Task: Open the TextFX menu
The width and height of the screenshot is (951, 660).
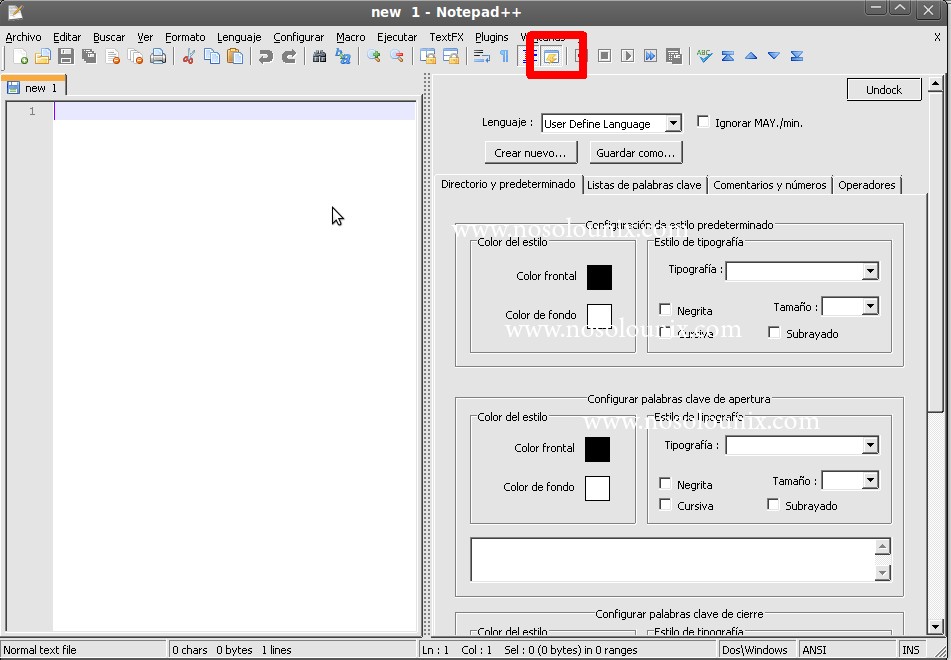Action: (x=446, y=37)
